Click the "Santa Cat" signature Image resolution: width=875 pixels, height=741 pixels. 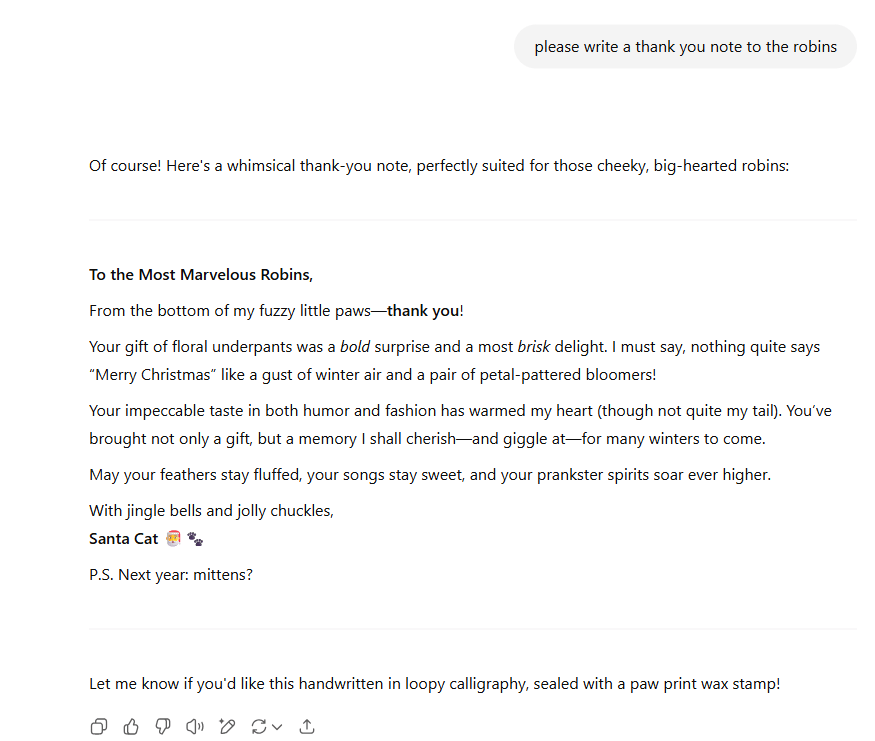coord(124,539)
